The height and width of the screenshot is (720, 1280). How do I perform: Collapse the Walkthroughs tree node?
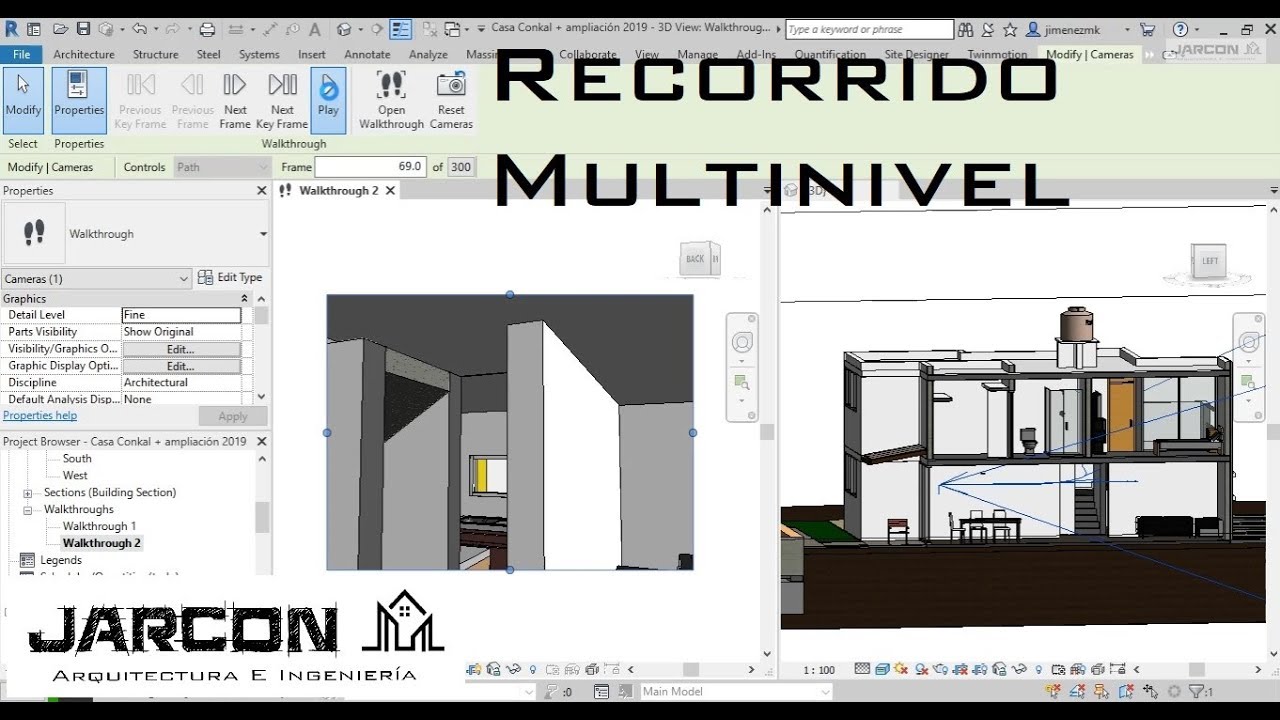[28, 510]
